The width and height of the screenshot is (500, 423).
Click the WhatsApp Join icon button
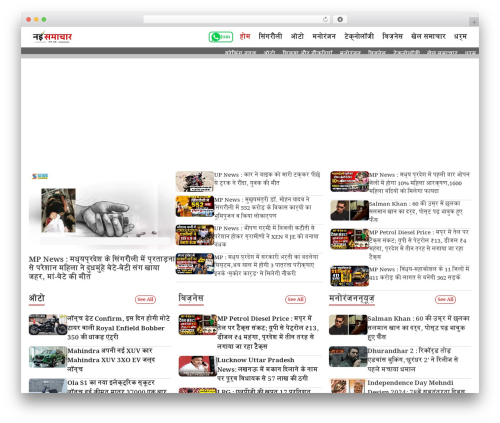(221, 37)
